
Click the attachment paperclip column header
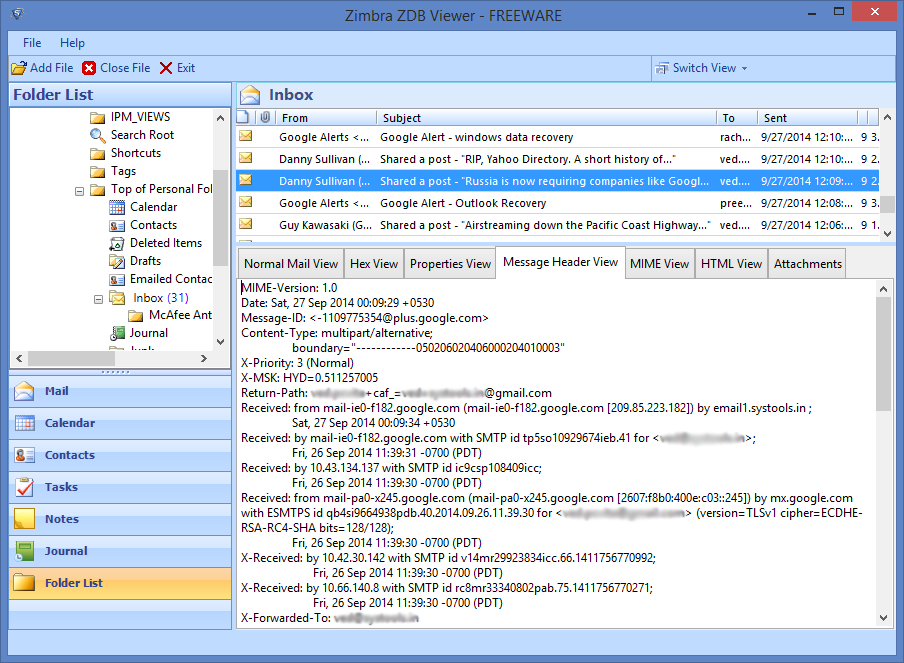265,117
